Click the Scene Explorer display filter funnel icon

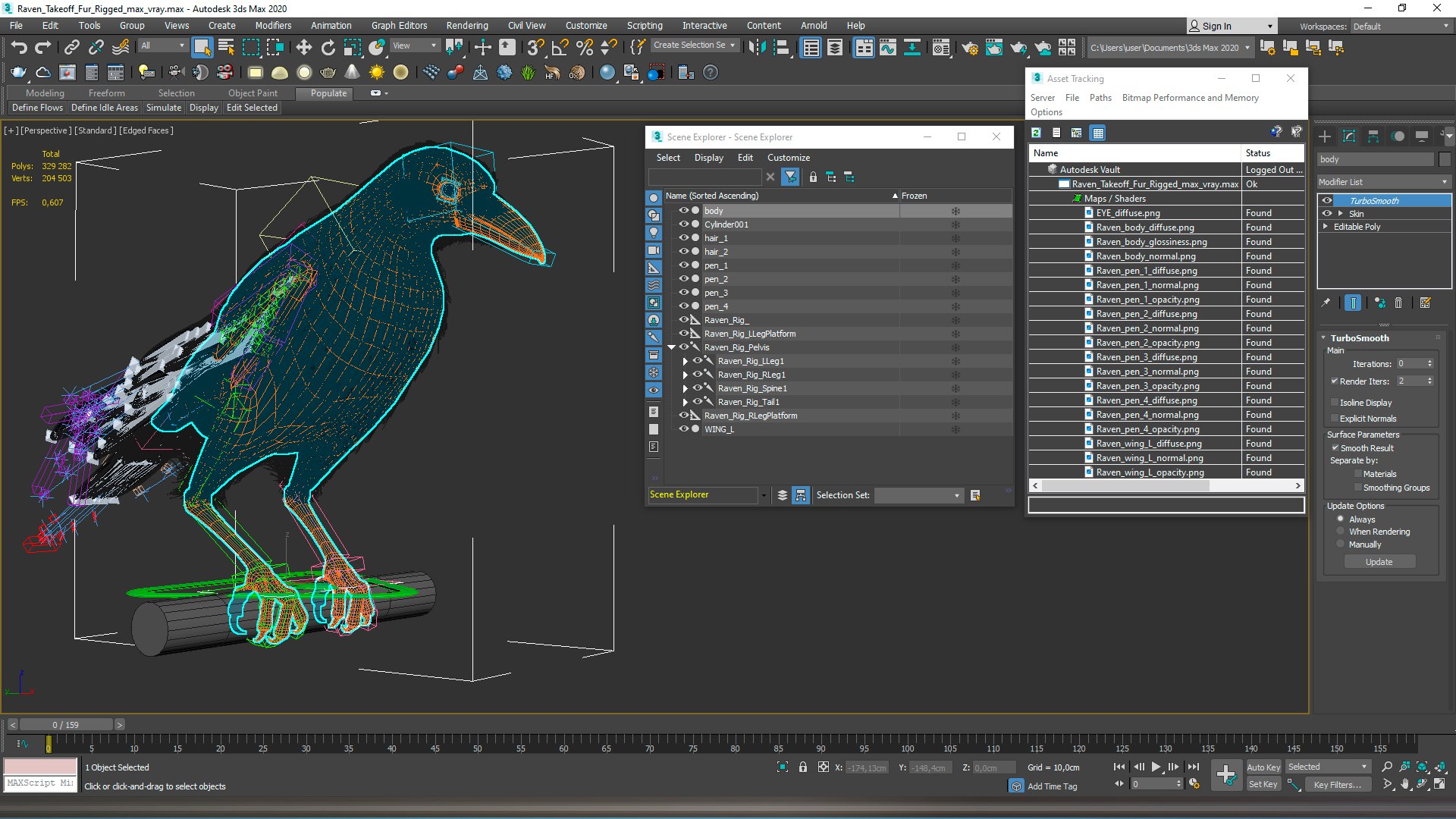790,177
